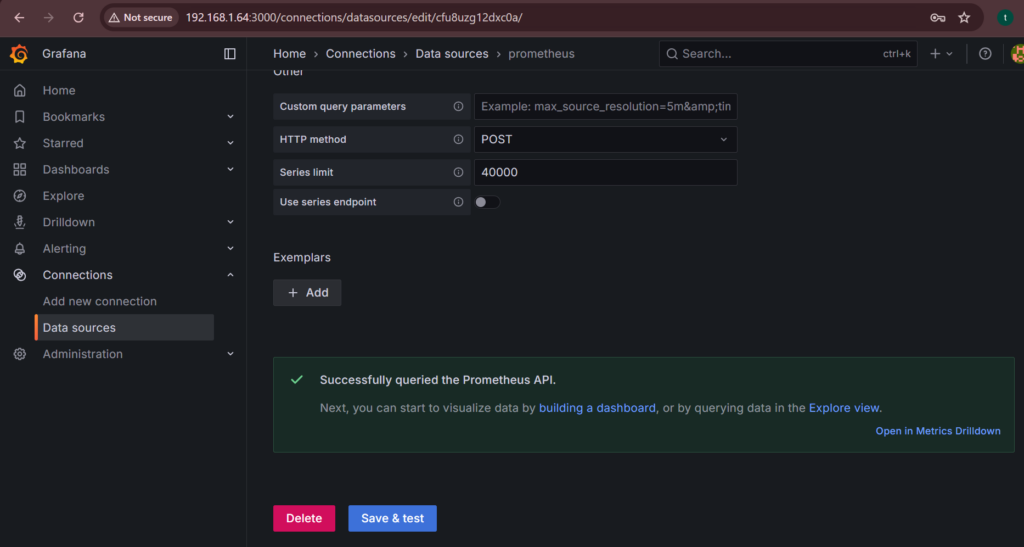
Task: Click the Custom query parameters input field
Action: [x=605, y=106]
